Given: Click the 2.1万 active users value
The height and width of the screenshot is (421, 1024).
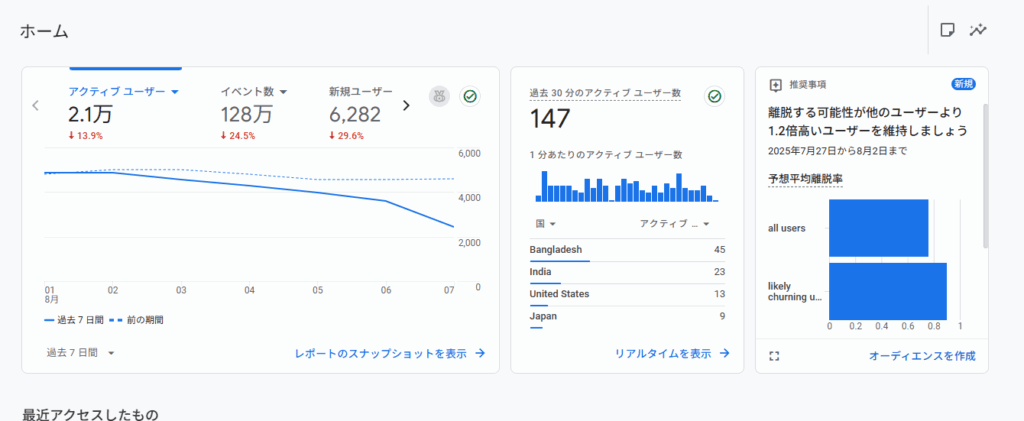Looking at the screenshot, I should 90,114.
